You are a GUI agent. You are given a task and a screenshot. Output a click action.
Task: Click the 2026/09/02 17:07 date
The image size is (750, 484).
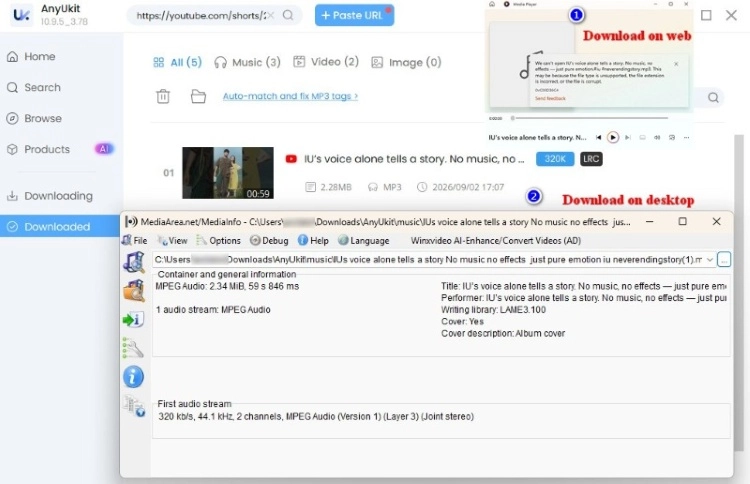[468, 187]
